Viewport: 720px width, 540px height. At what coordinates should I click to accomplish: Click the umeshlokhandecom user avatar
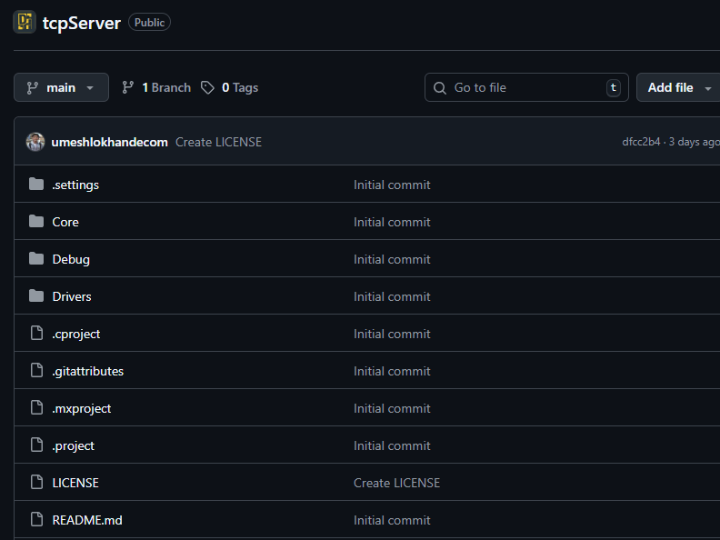[x=35, y=142]
